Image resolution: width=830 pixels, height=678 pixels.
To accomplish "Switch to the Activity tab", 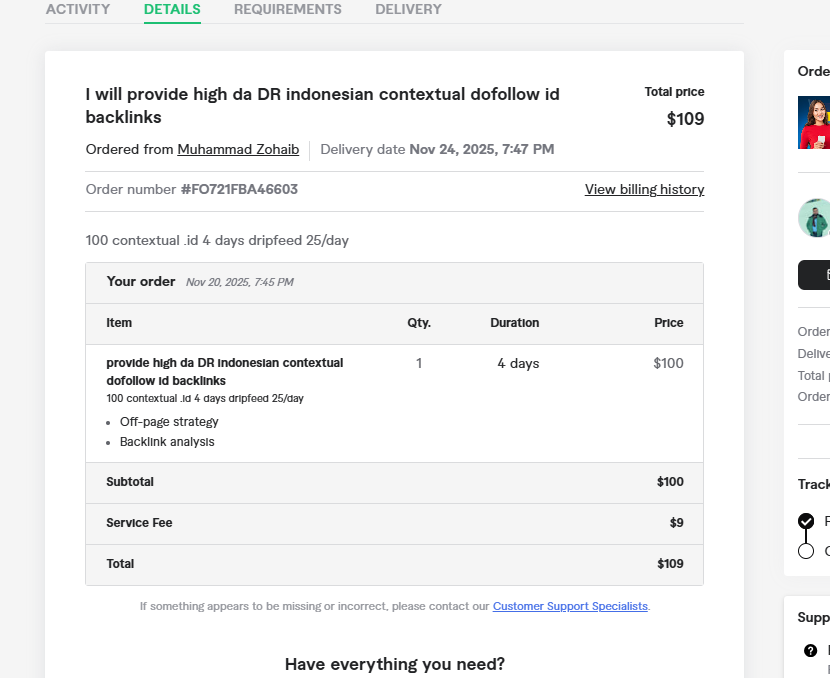I will 78,10.
